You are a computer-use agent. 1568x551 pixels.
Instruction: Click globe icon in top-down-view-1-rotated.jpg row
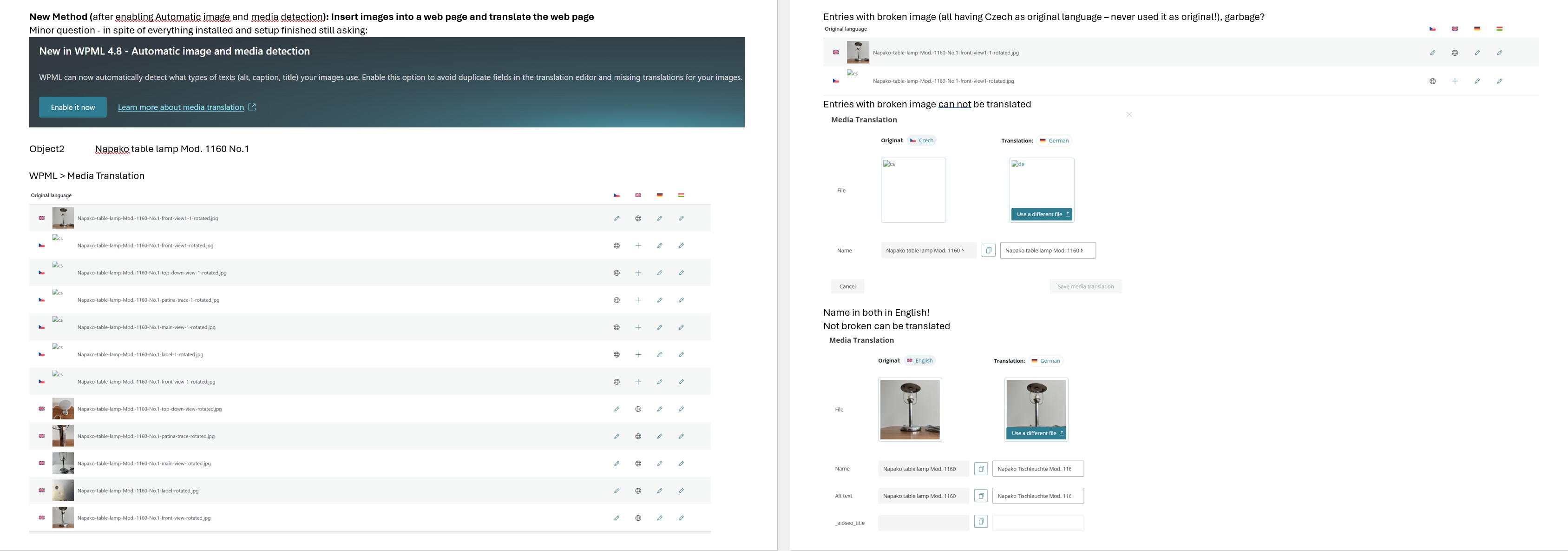(617, 273)
